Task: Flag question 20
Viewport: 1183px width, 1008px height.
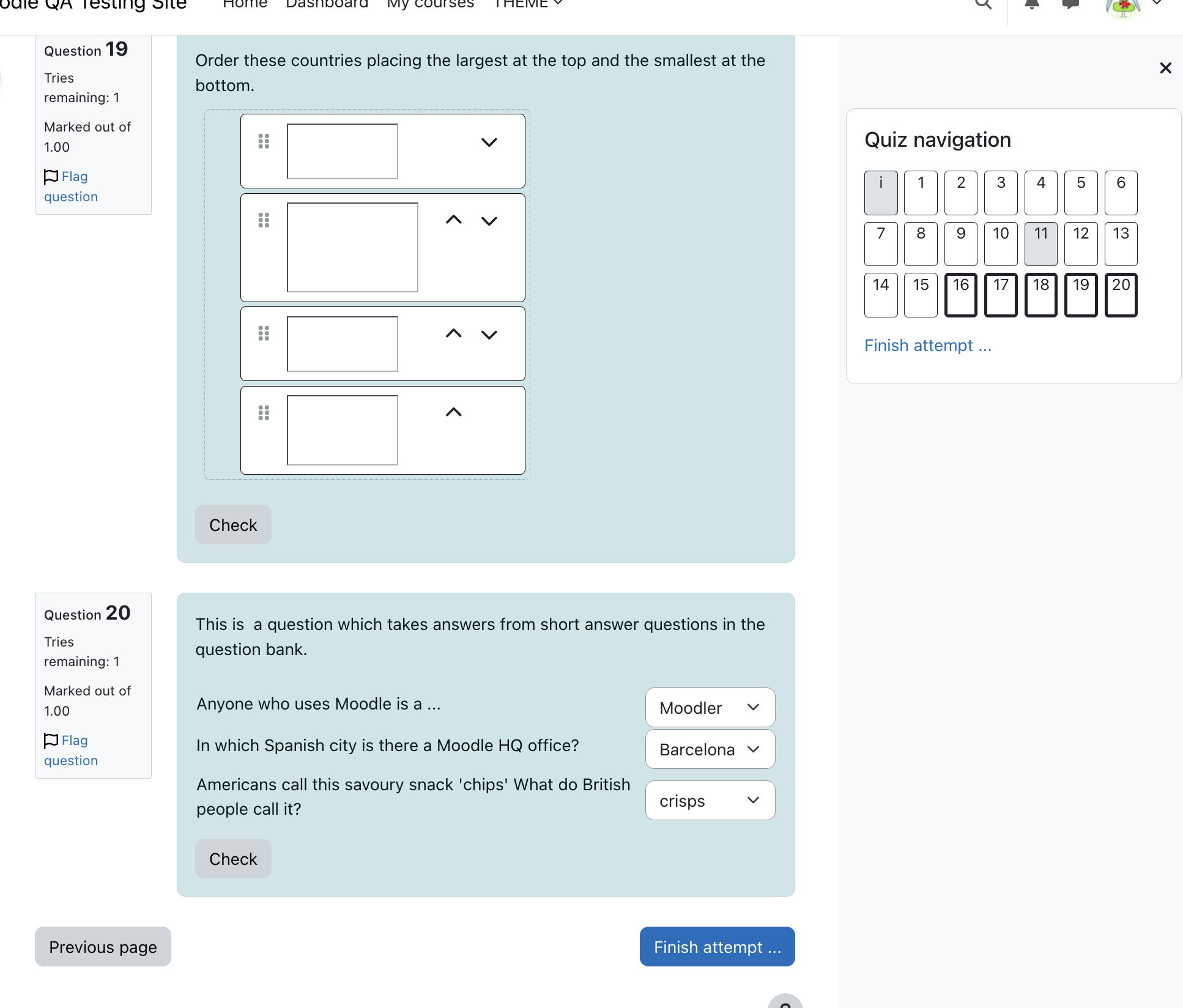Action: (70, 750)
